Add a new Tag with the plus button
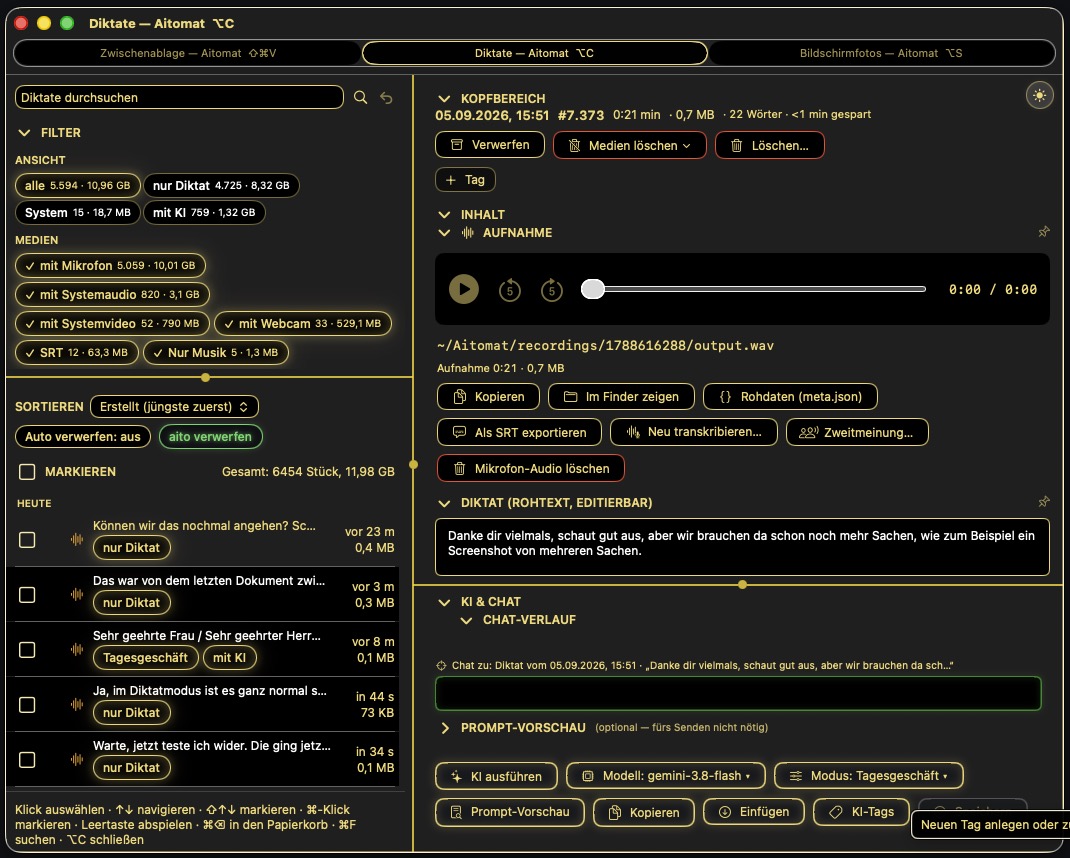The height and width of the screenshot is (858, 1070). click(465, 180)
